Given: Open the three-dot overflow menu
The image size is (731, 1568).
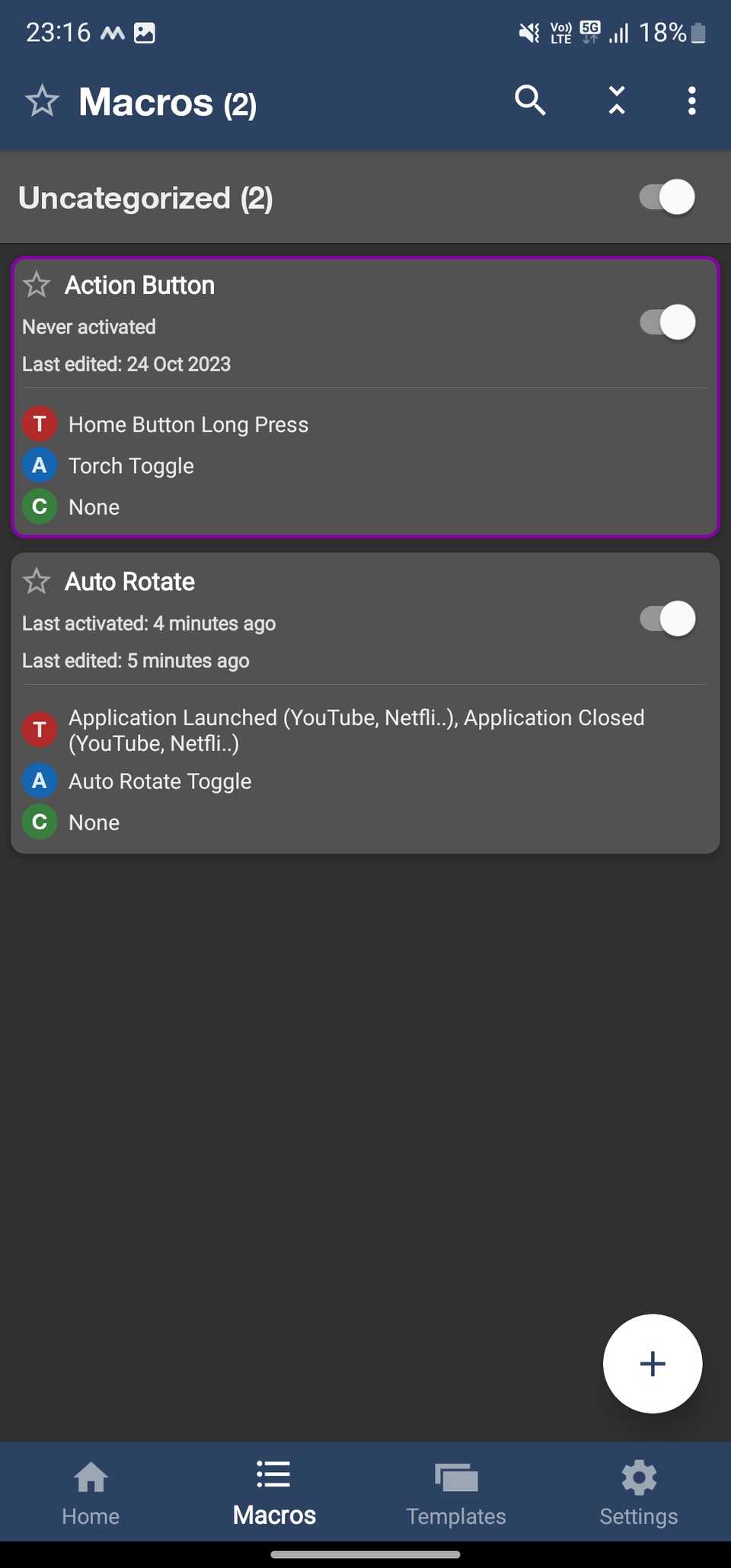Looking at the screenshot, I should 691,100.
